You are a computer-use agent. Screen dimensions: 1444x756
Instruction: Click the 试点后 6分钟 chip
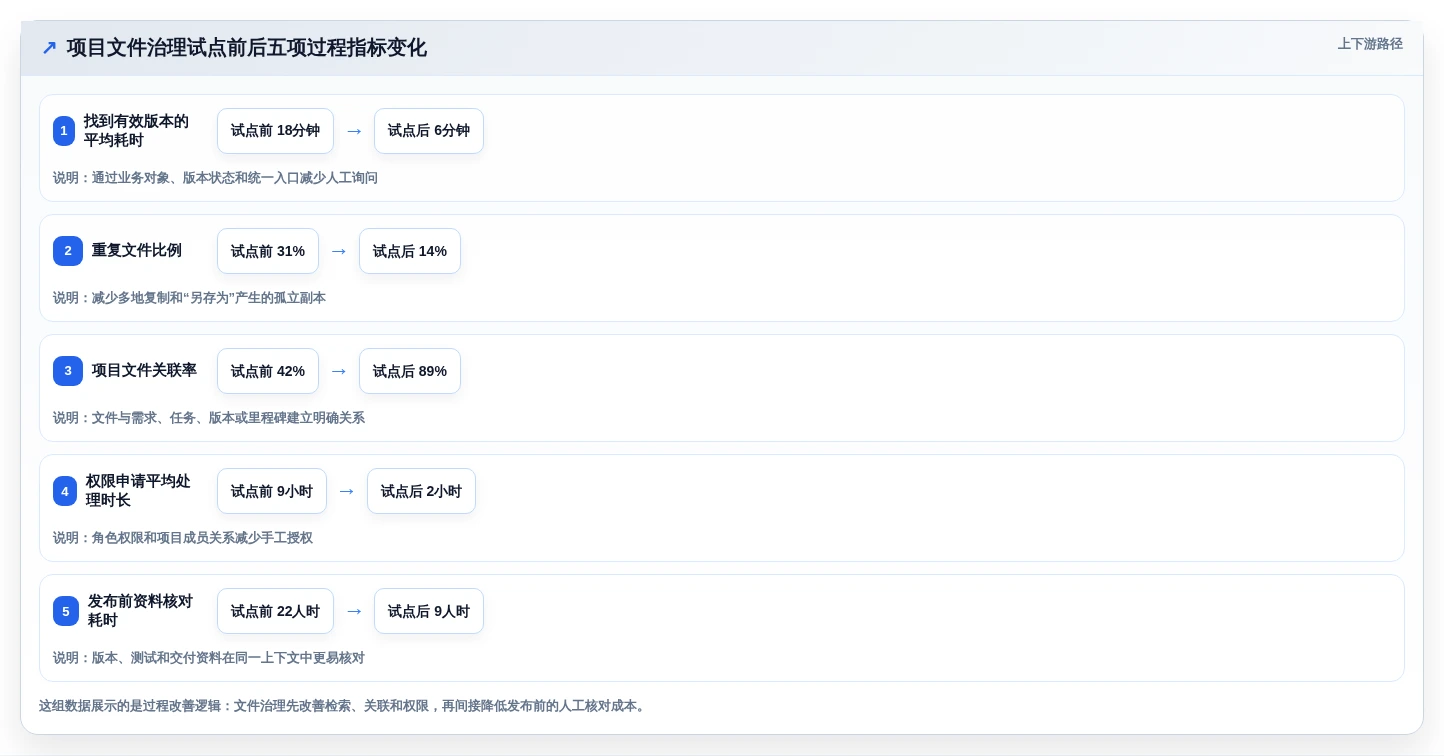coord(429,131)
